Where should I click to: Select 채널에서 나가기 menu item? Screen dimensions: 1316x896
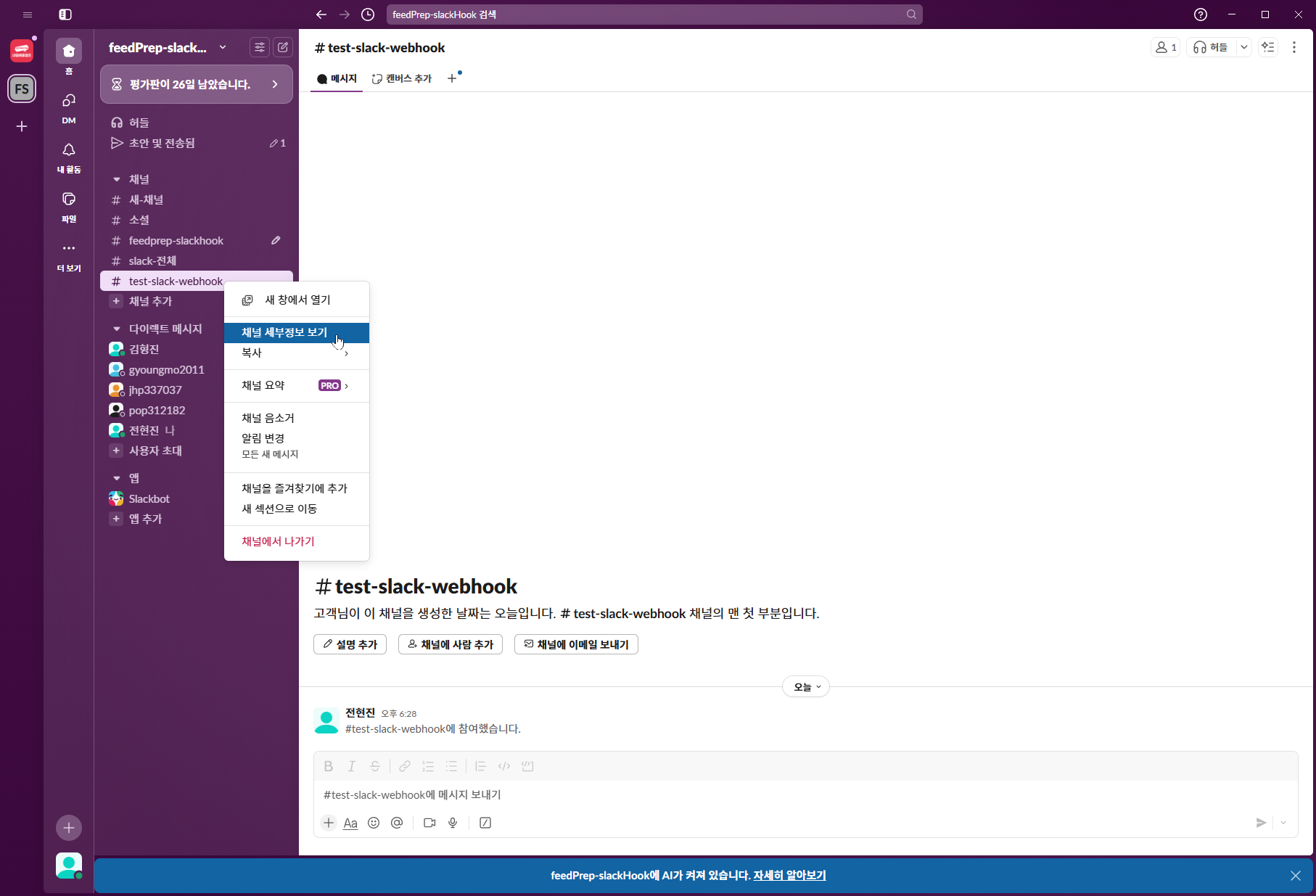pyautogui.click(x=297, y=541)
